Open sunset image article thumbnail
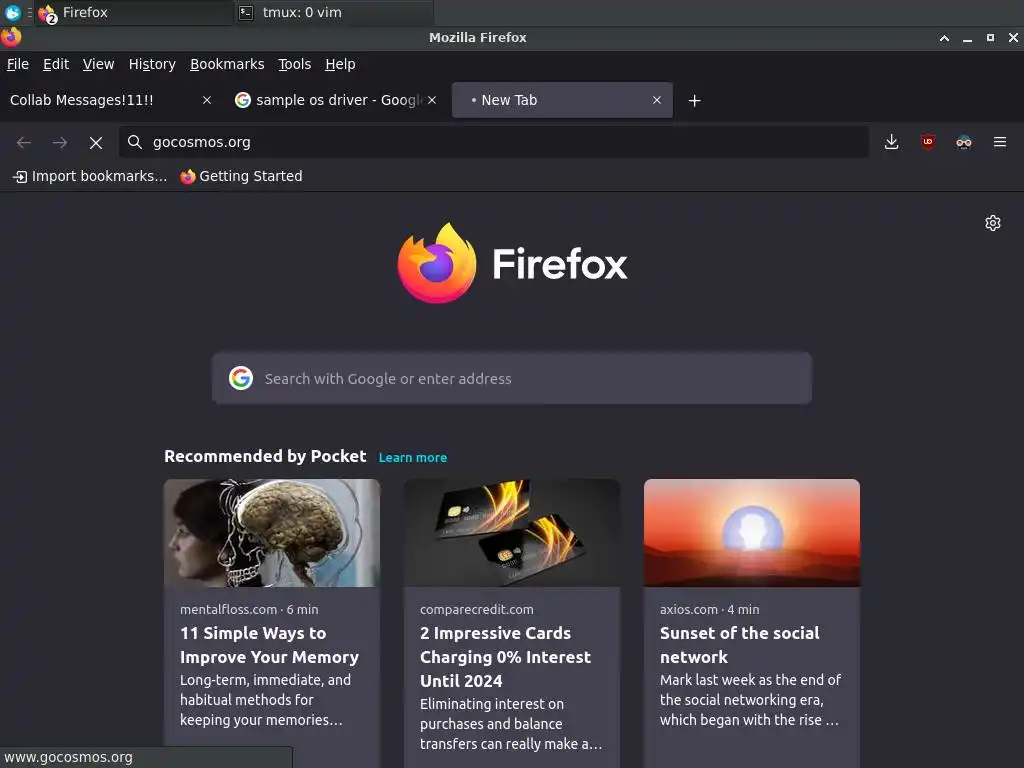 pyautogui.click(x=752, y=533)
